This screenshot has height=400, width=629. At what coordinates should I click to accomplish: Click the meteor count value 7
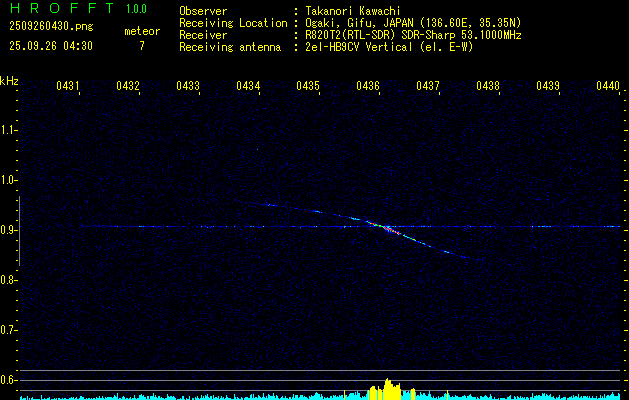pos(142,46)
